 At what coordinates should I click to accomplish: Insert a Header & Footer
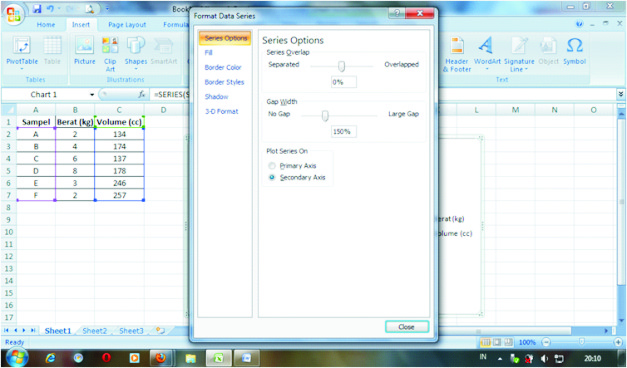pos(457,54)
